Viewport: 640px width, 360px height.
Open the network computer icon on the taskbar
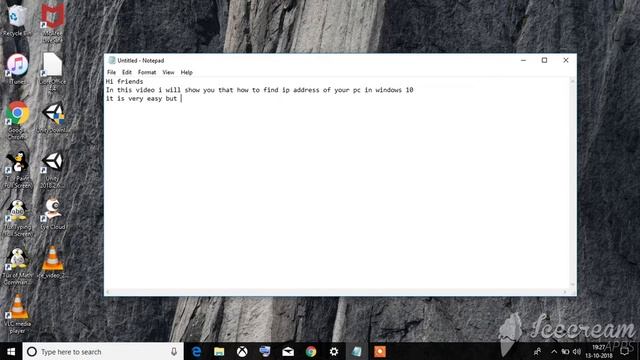point(265,351)
